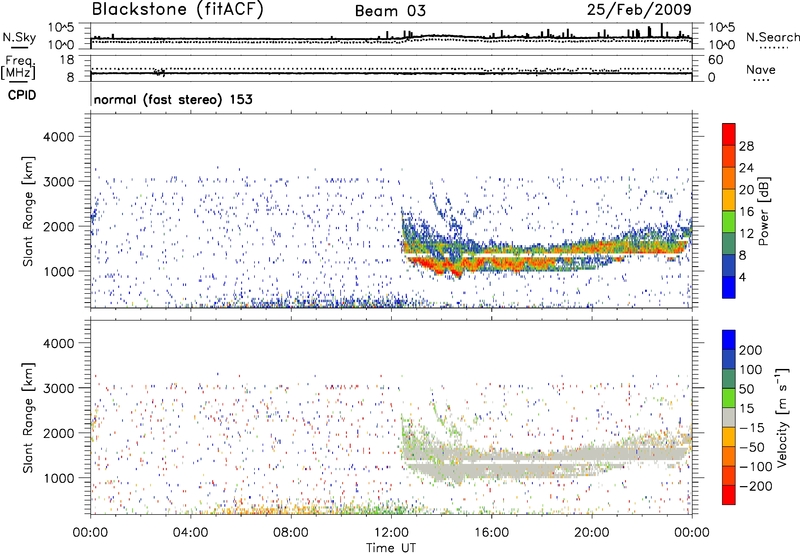Click the "Slant Range [km]" label of velocity panel
This screenshot has width=800, height=554.
point(28,418)
